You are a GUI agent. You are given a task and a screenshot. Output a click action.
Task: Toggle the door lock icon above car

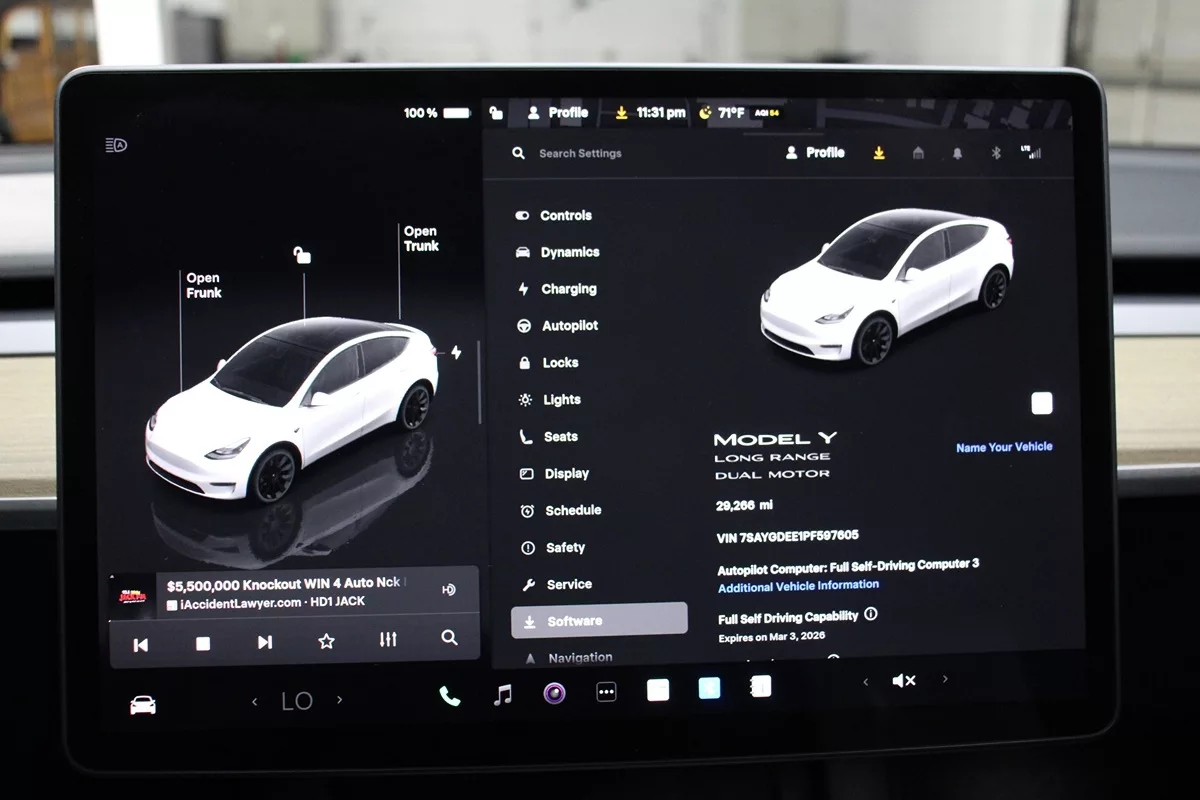(301, 255)
